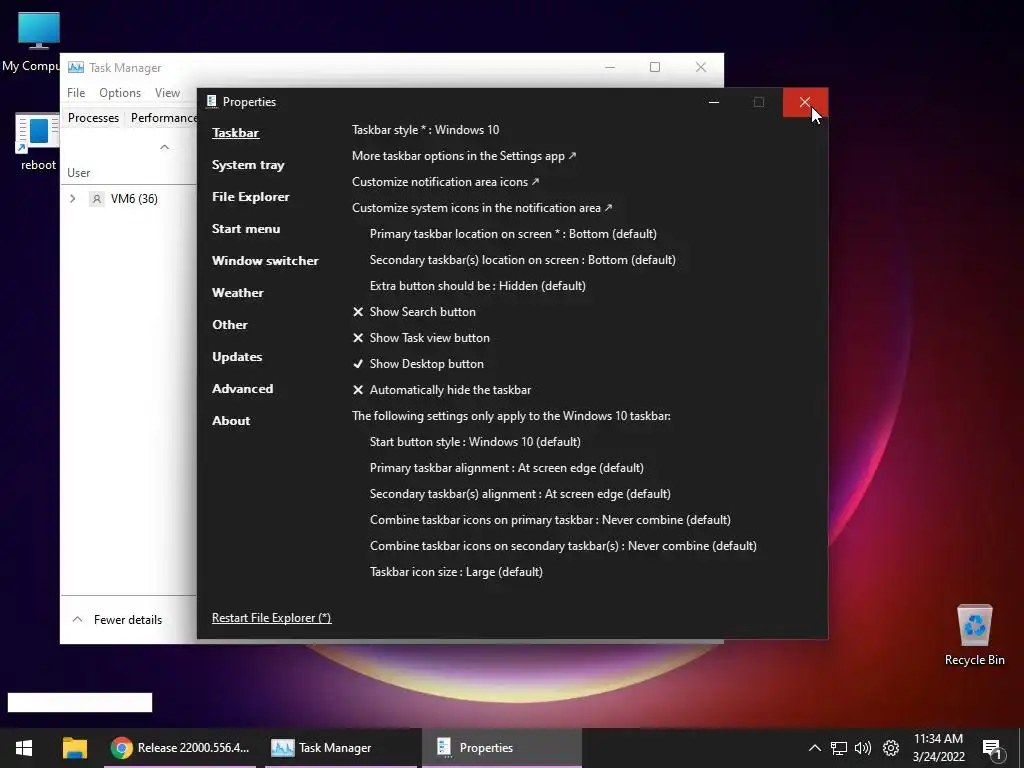Image resolution: width=1024 pixels, height=768 pixels.
Task: Open the About section
Action: [x=231, y=421]
